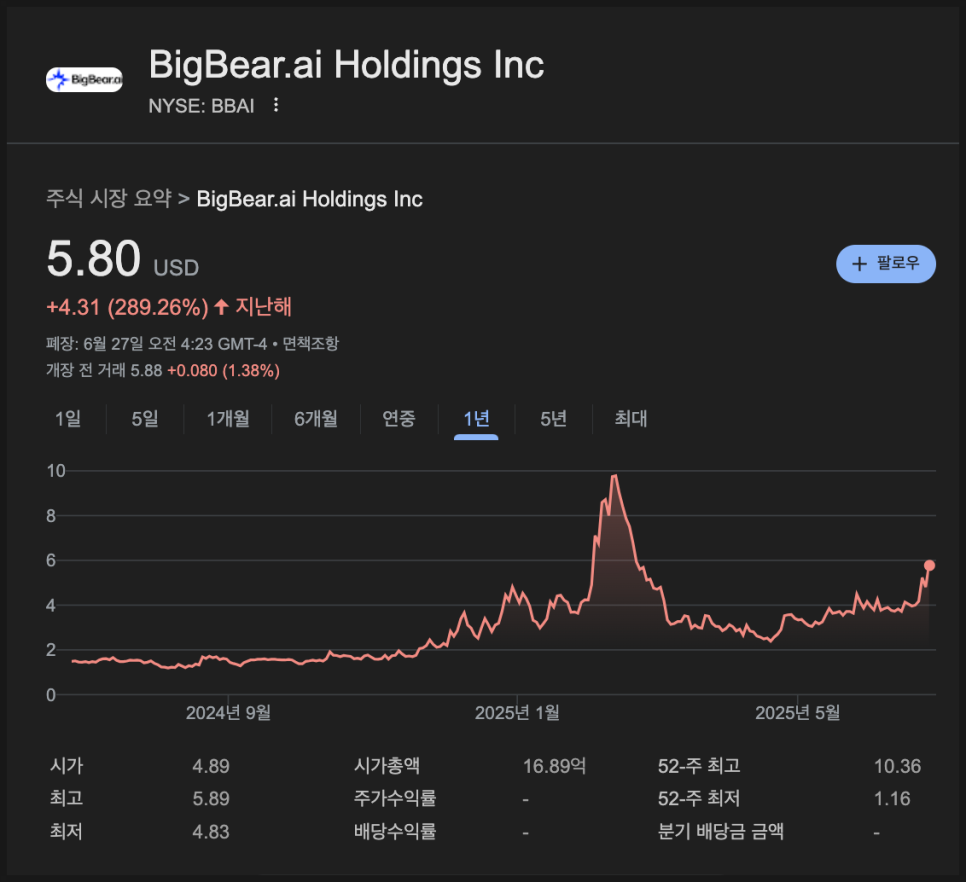Switch to the 6개월 chart range
Screen dimensions: 966x882
316,419
